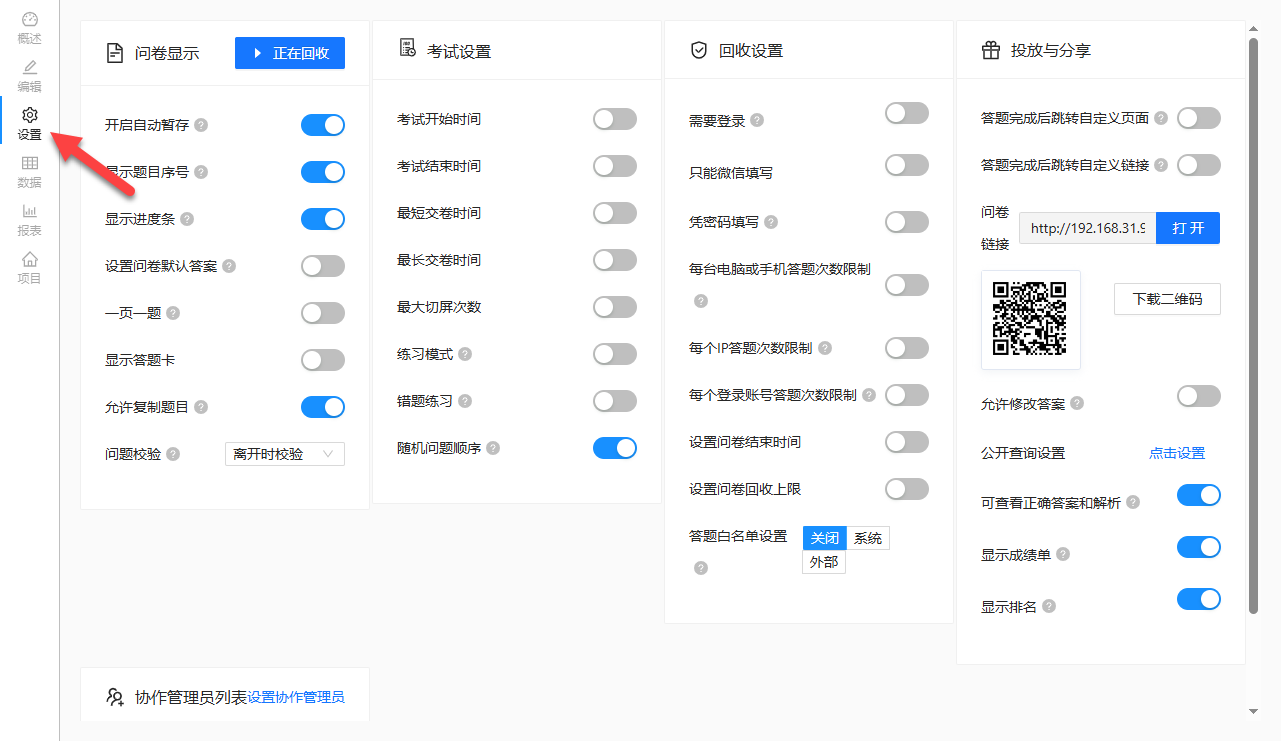Open the 报表 reports sidebar icon
Viewport: 1281px width, 741px height.
pos(30,220)
